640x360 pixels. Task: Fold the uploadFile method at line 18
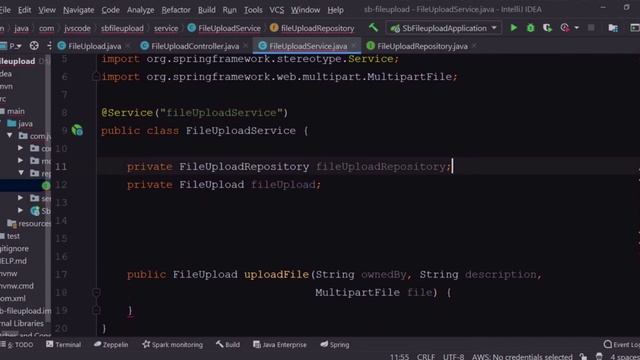96,292
